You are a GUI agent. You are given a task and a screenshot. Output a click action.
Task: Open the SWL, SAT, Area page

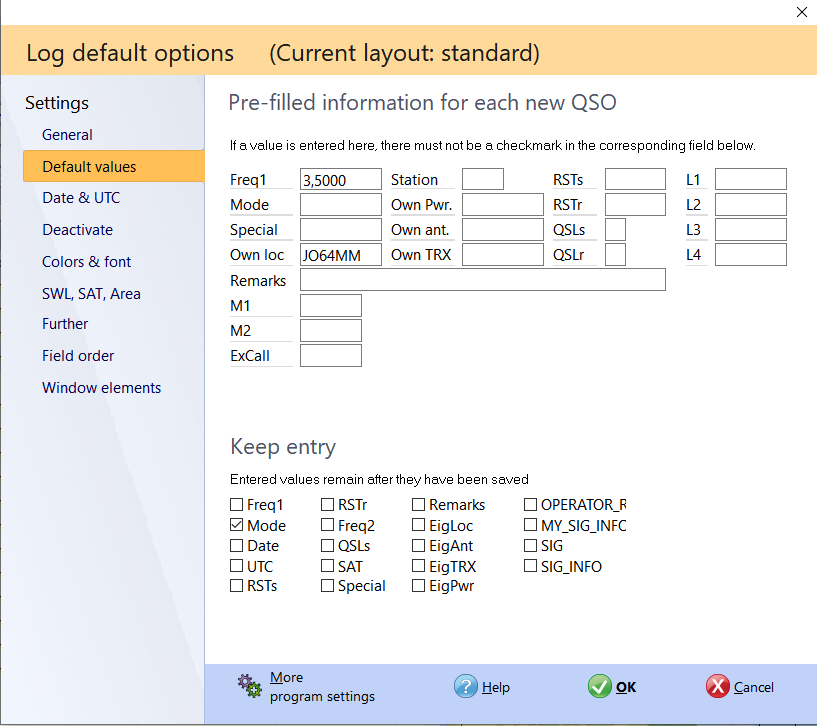click(x=91, y=294)
